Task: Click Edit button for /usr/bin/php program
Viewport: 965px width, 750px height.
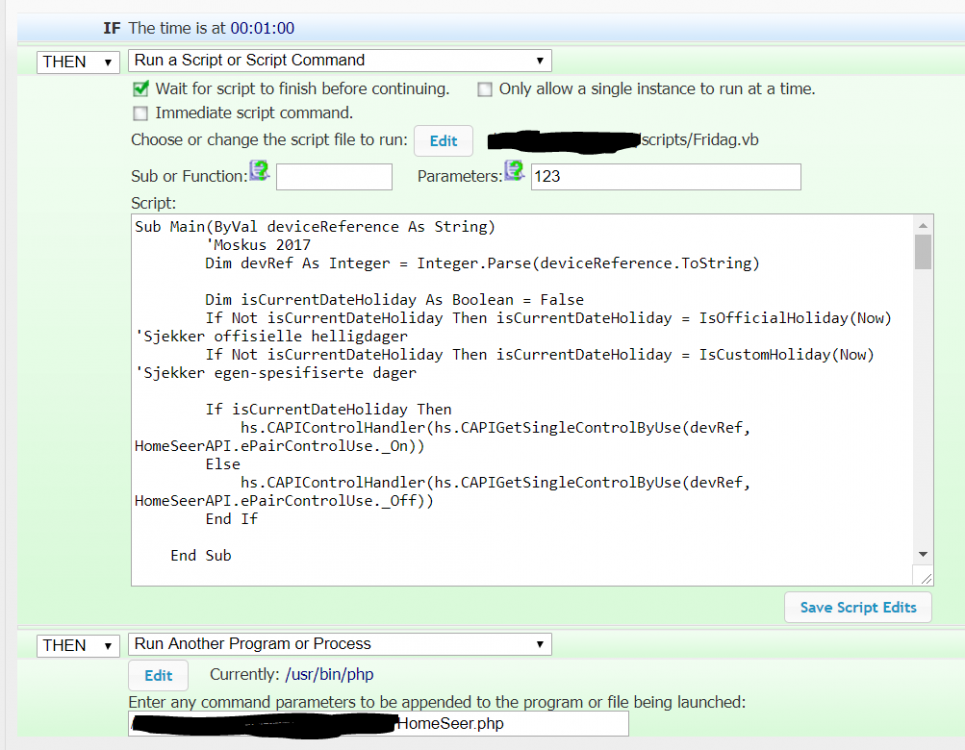Action: pyautogui.click(x=159, y=676)
